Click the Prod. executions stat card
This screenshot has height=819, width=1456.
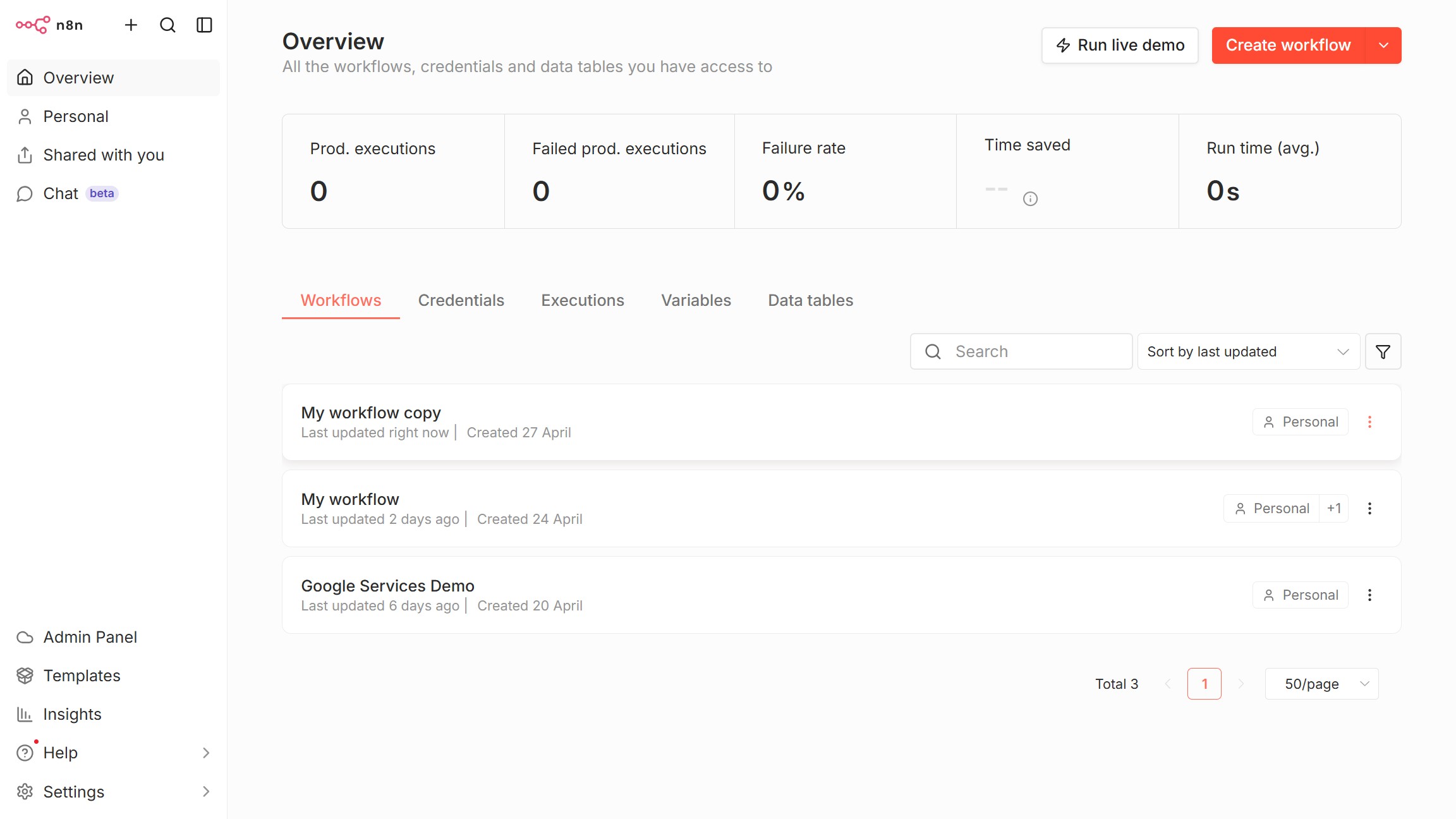coord(393,171)
